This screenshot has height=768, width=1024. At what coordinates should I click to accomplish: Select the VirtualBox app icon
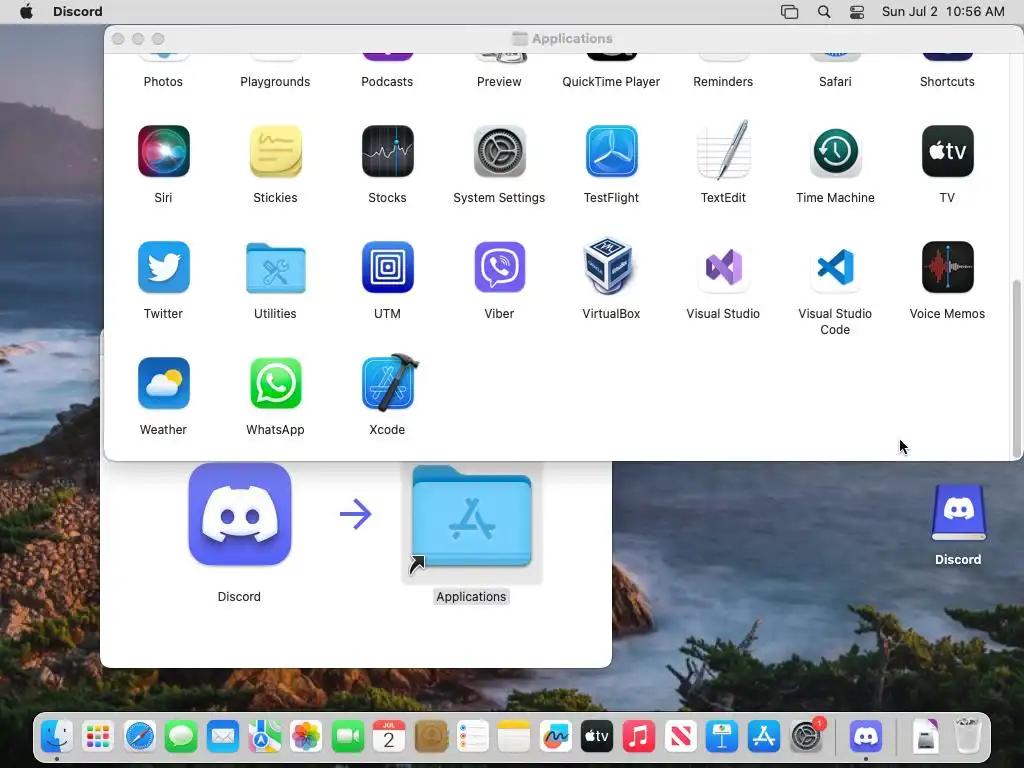609,266
